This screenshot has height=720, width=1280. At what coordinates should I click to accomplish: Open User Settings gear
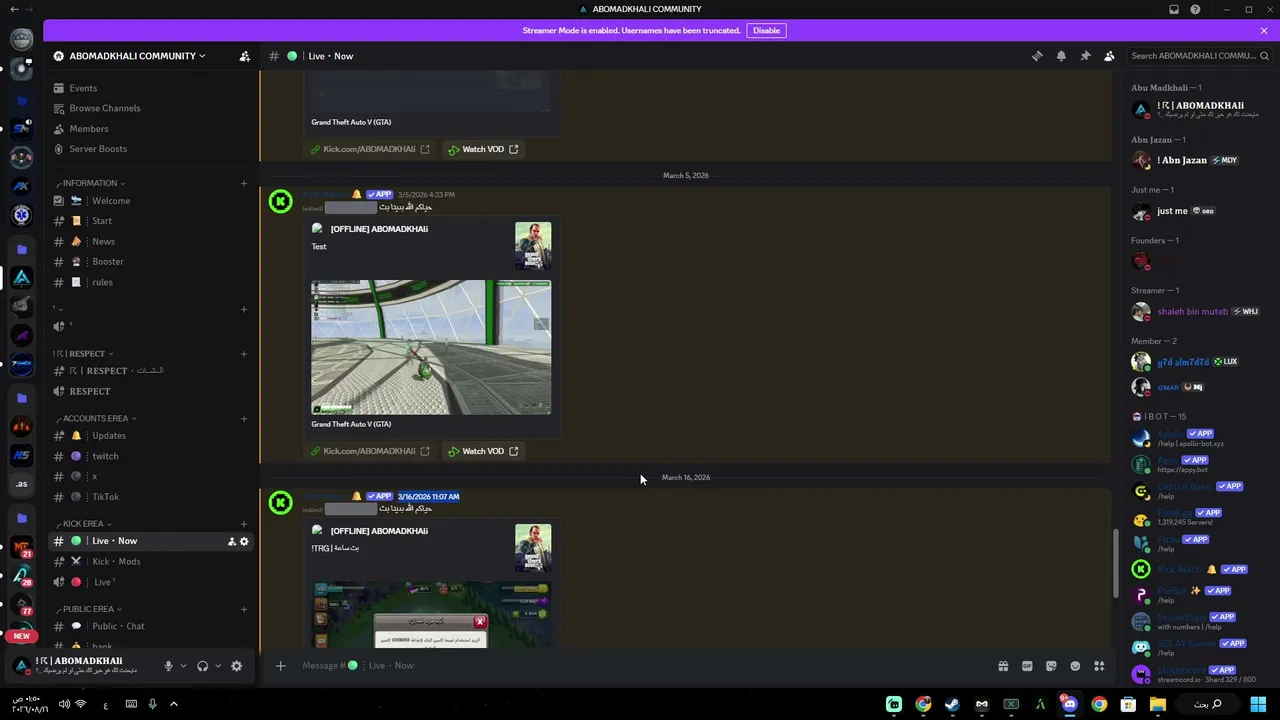click(237, 666)
